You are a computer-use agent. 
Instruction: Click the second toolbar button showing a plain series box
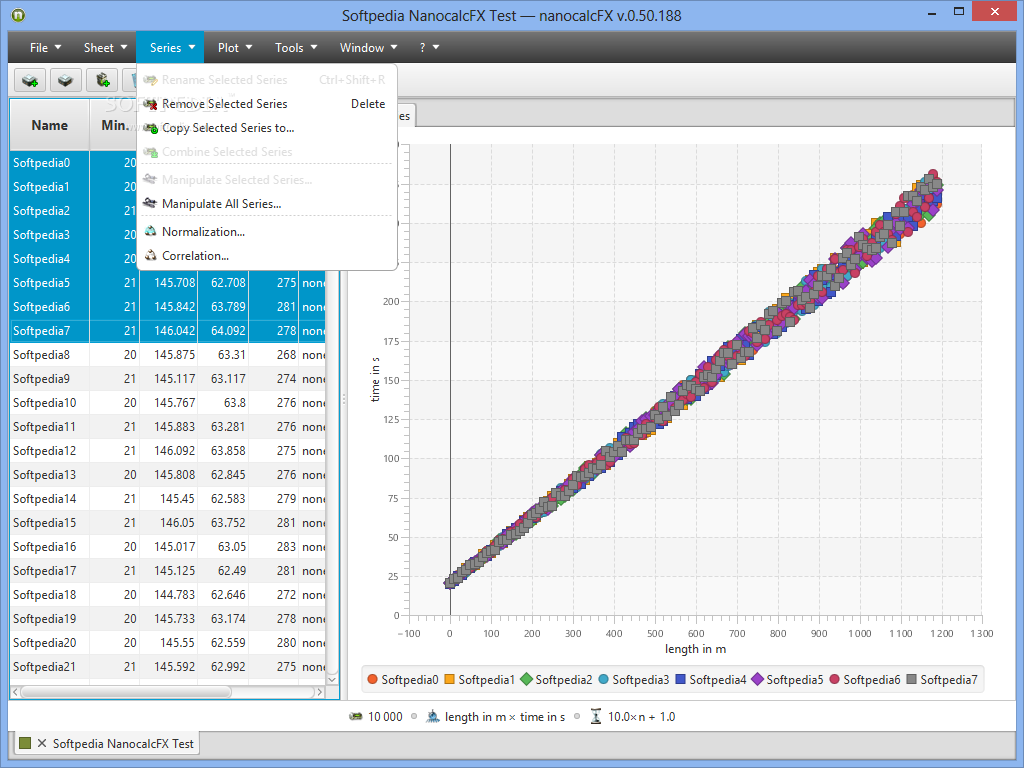65,81
